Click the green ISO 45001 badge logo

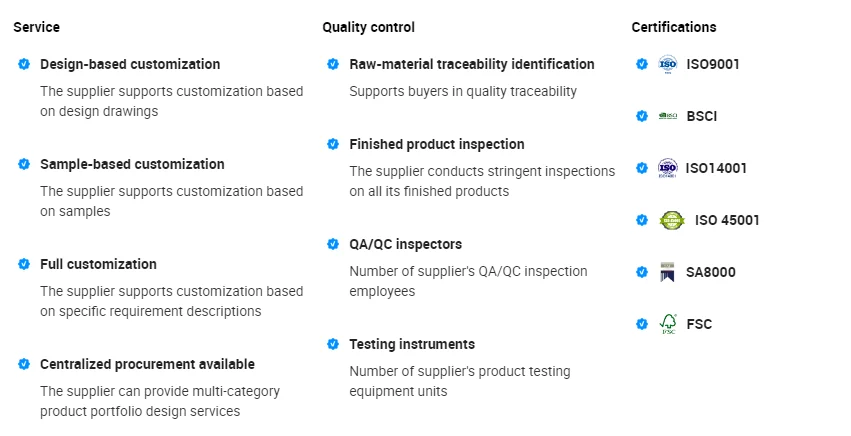(x=672, y=220)
